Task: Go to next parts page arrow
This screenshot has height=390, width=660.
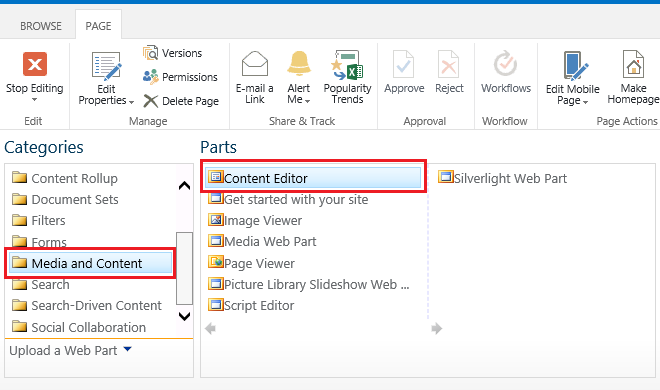Action: [x=436, y=328]
